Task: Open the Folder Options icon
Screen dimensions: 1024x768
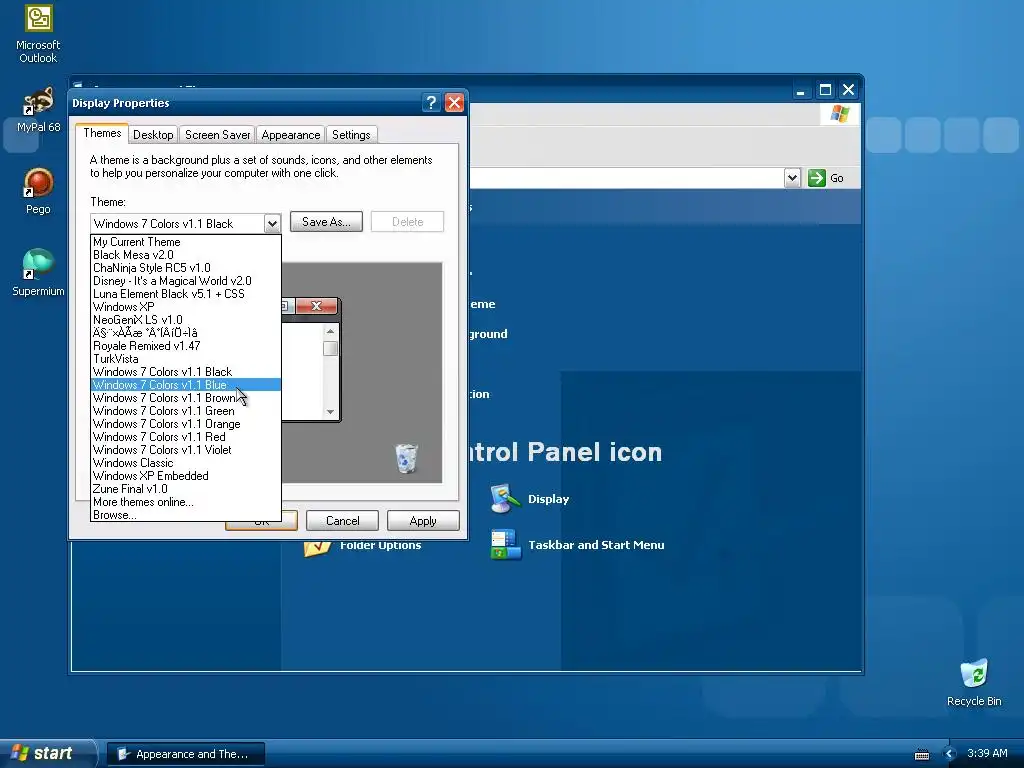Action: click(x=363, y=545)
